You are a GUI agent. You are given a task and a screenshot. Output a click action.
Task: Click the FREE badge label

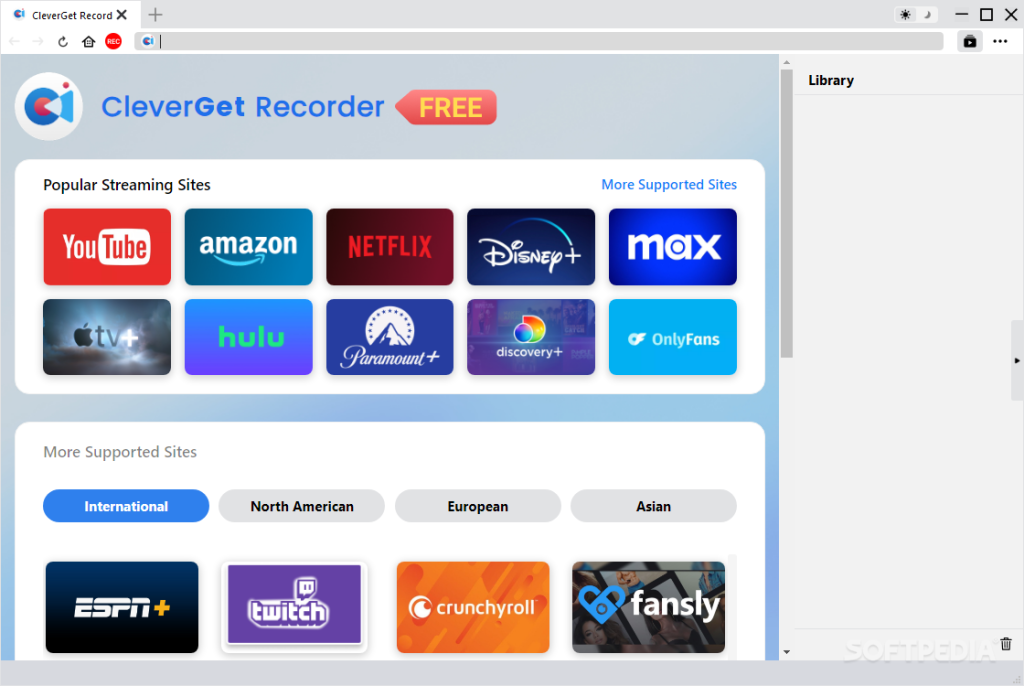click(447, 107)
